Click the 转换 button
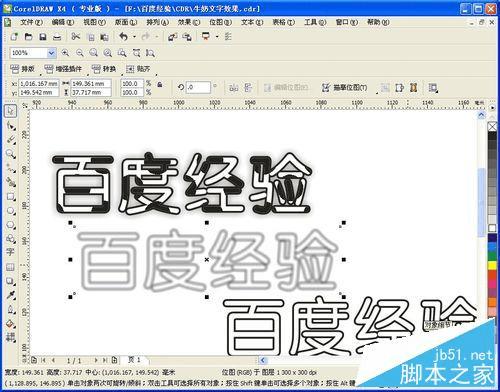The width and height of the screenshot is (500, 392). 104,69
